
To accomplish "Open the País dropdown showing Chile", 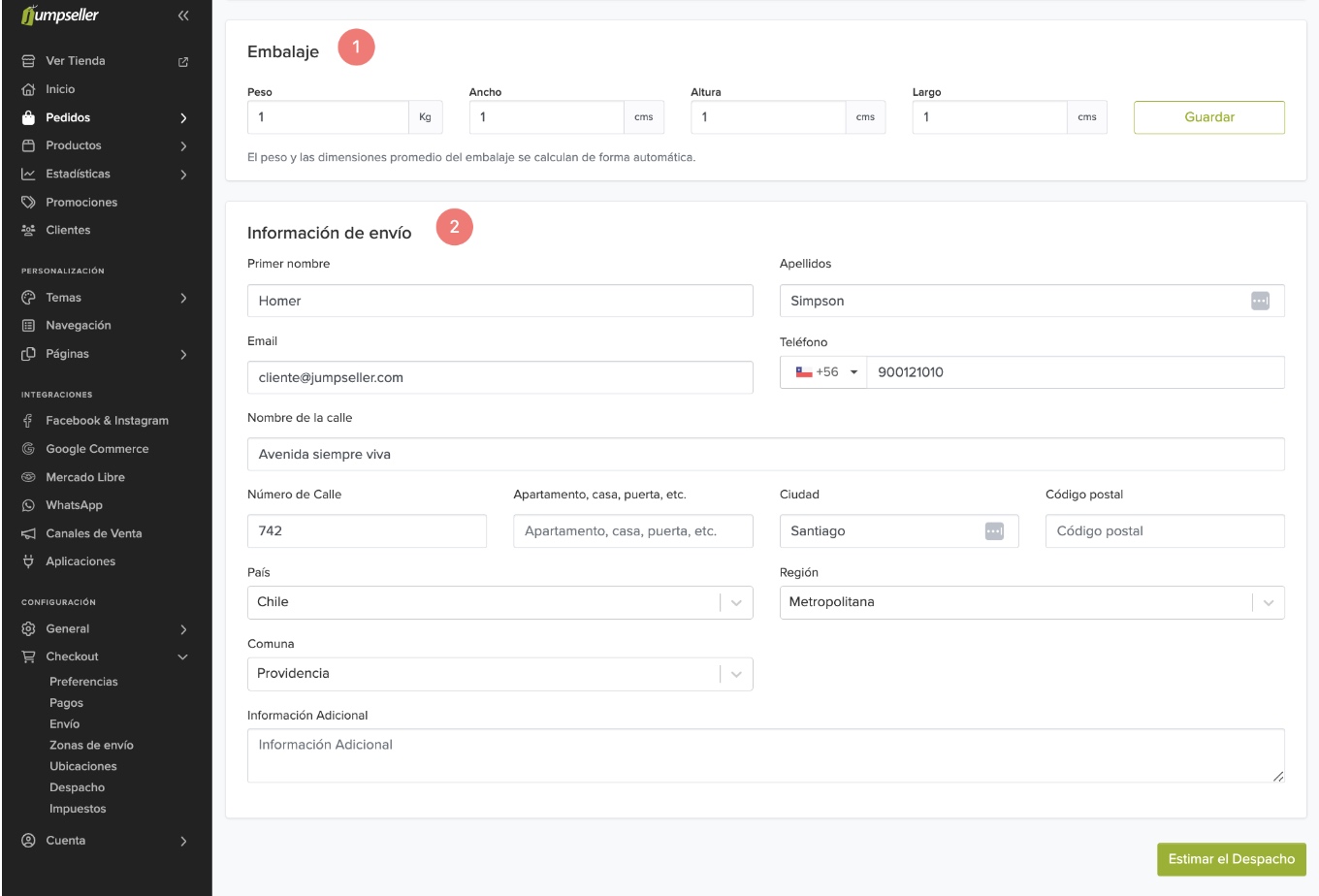I will (499, 602).
